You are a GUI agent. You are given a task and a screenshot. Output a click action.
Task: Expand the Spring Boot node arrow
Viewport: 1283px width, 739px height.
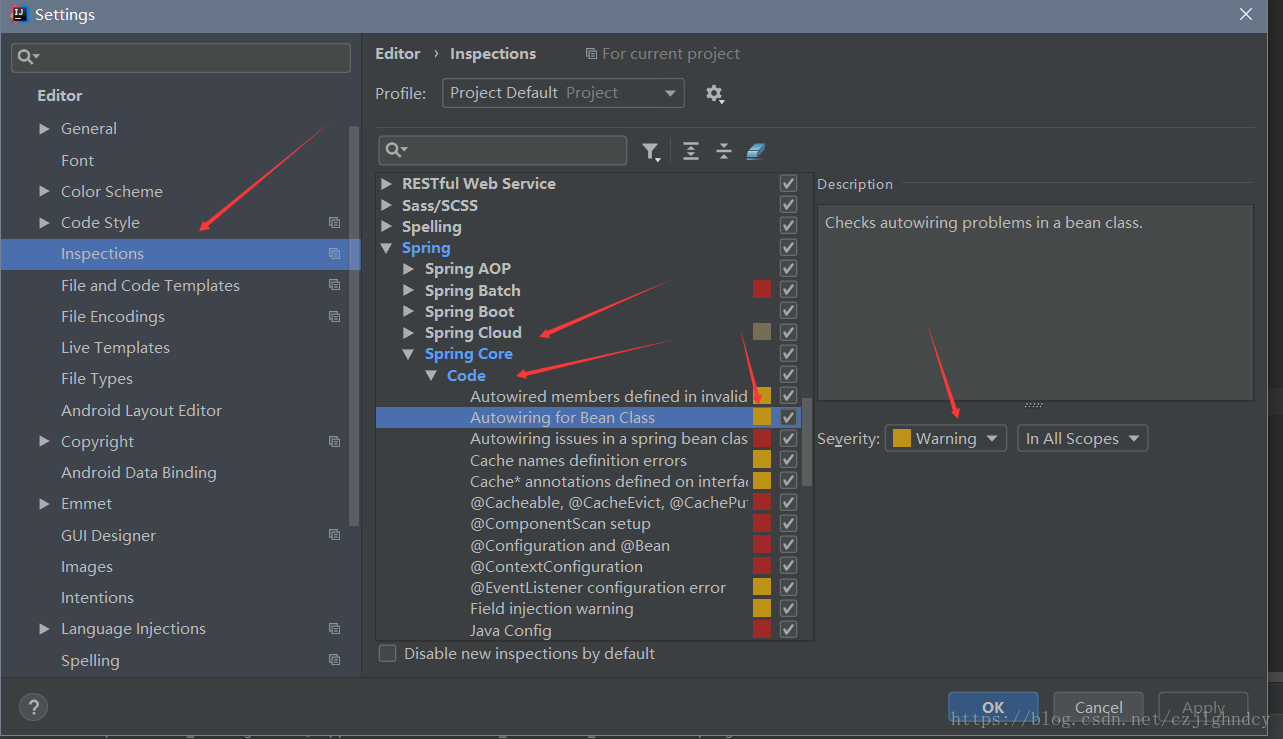pyautogui.click(x=408, y=312)
